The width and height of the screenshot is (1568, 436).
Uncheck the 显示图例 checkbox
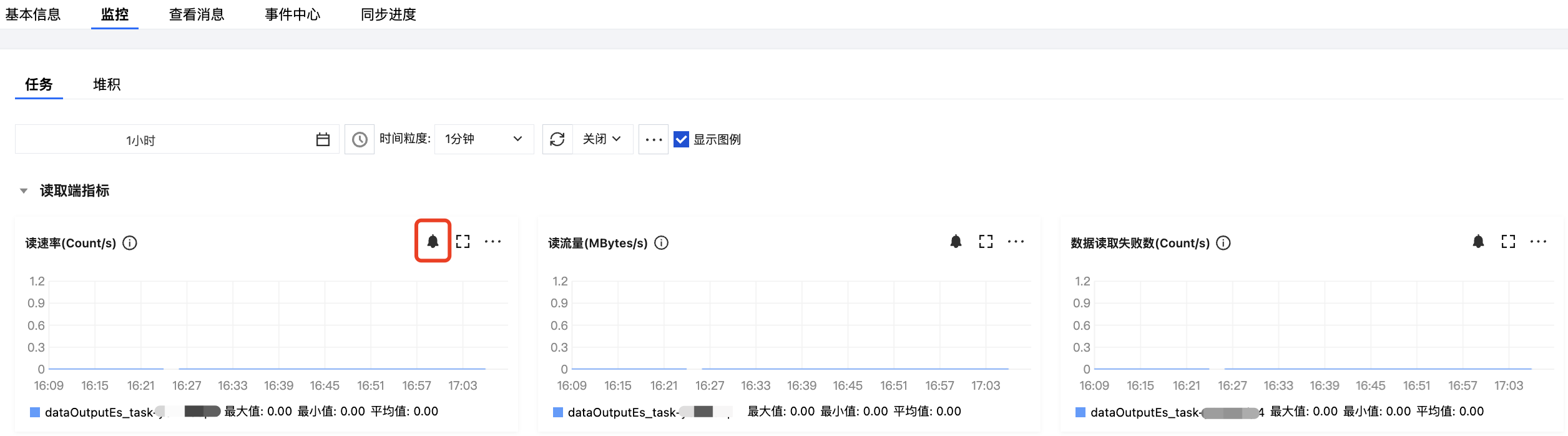pos(682,139)
